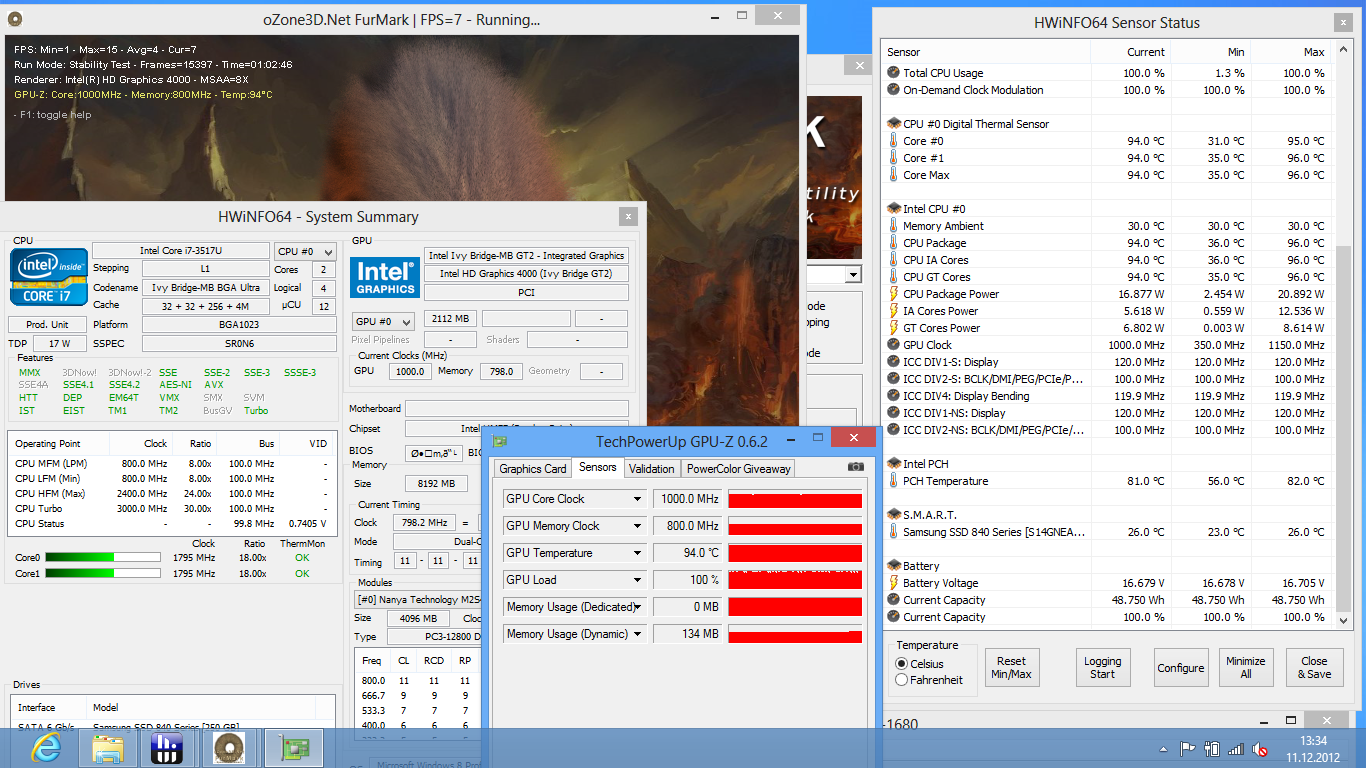The image size is (1366, 768).
Task: Click the Intel Core i7 logo
Action: click(47, 276)
